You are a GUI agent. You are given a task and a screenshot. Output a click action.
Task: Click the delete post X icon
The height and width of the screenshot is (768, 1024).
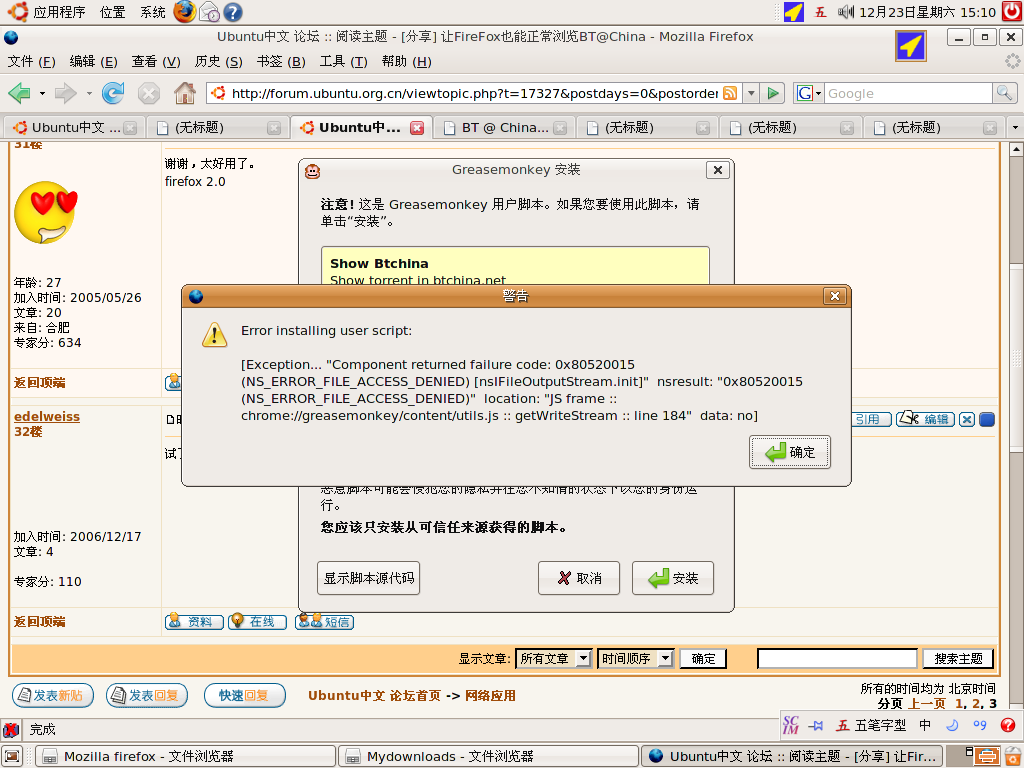coord(967,419)
